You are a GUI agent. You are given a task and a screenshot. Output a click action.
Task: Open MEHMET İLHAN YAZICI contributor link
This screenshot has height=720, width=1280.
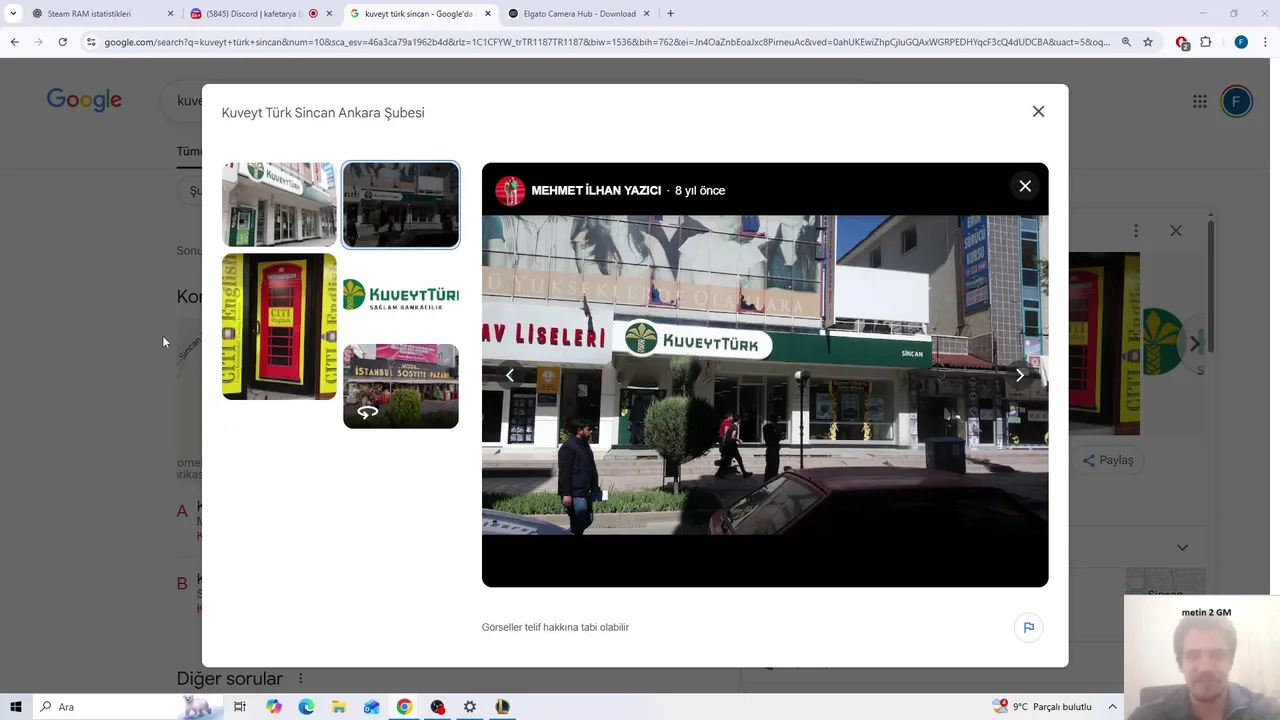(x=596, y=190)
